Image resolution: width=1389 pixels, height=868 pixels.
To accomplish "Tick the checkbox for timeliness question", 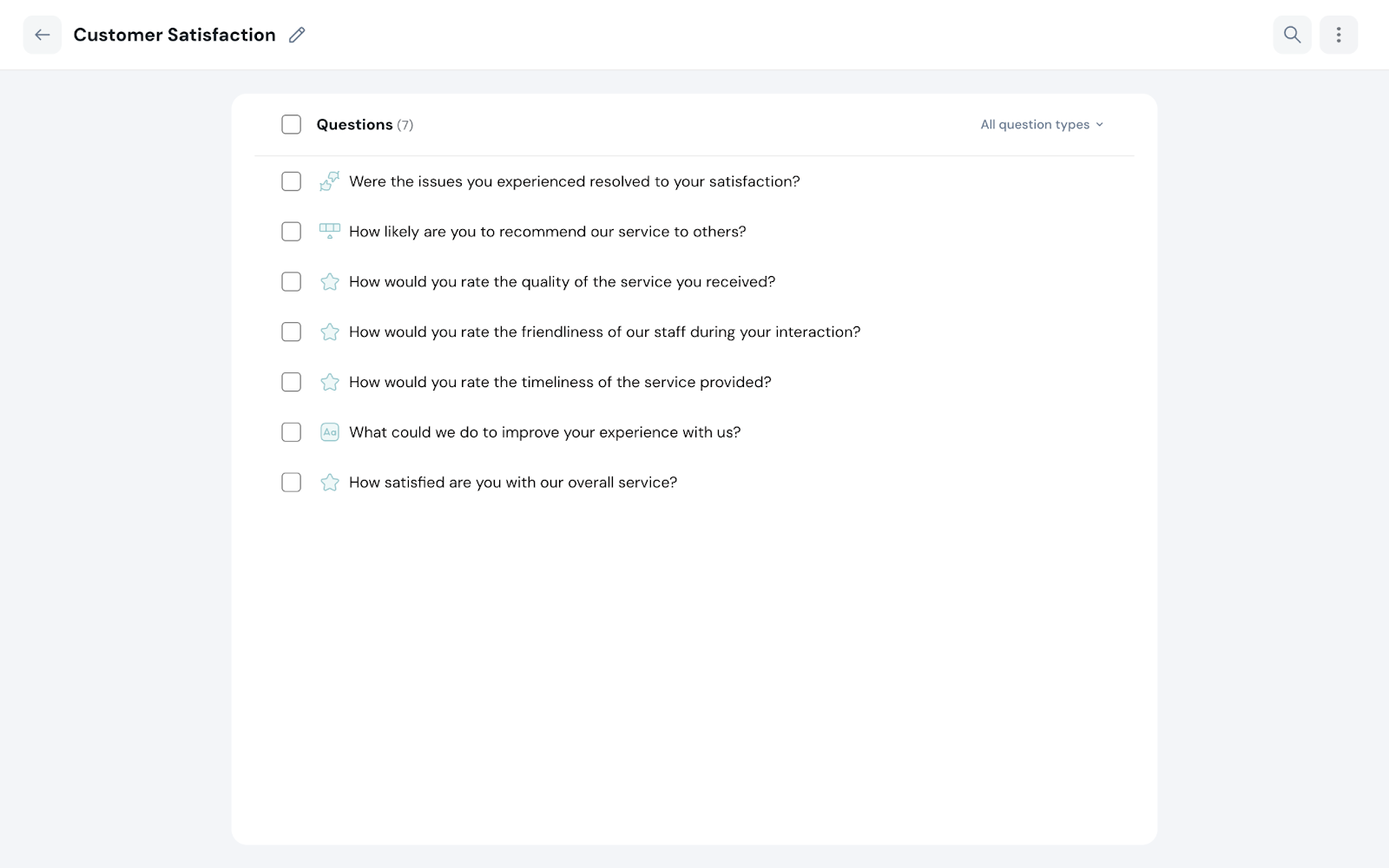I will [x=292, y=382].
